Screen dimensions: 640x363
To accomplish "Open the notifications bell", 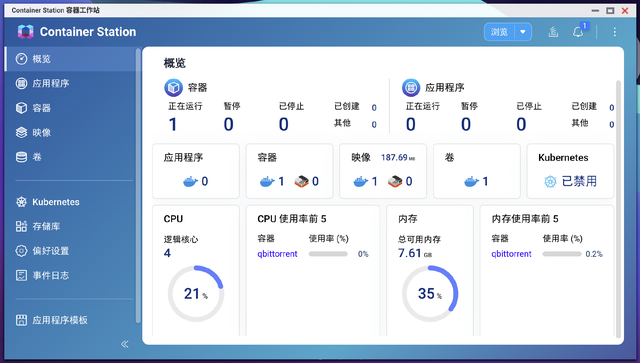I will 578,32.
